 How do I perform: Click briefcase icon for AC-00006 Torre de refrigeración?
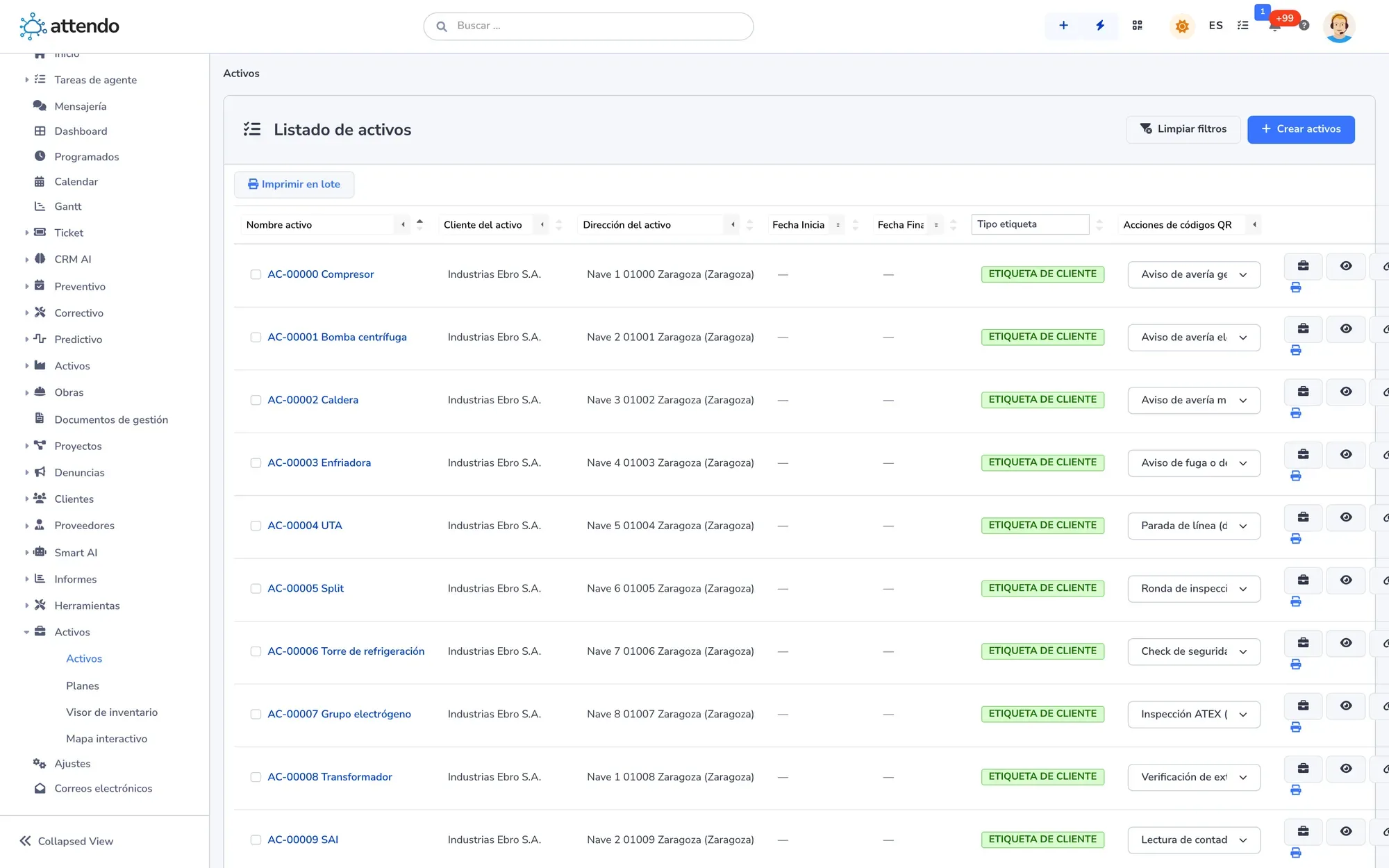tap(1303, 643)
